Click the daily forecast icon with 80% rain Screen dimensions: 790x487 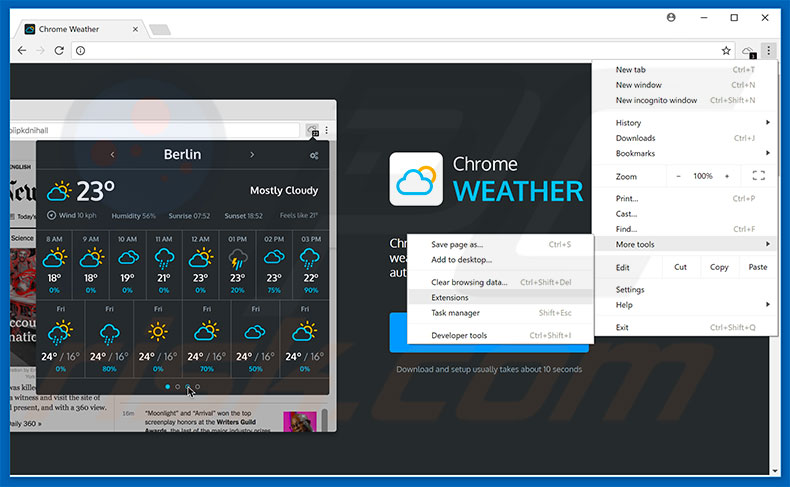coord(109,334)
